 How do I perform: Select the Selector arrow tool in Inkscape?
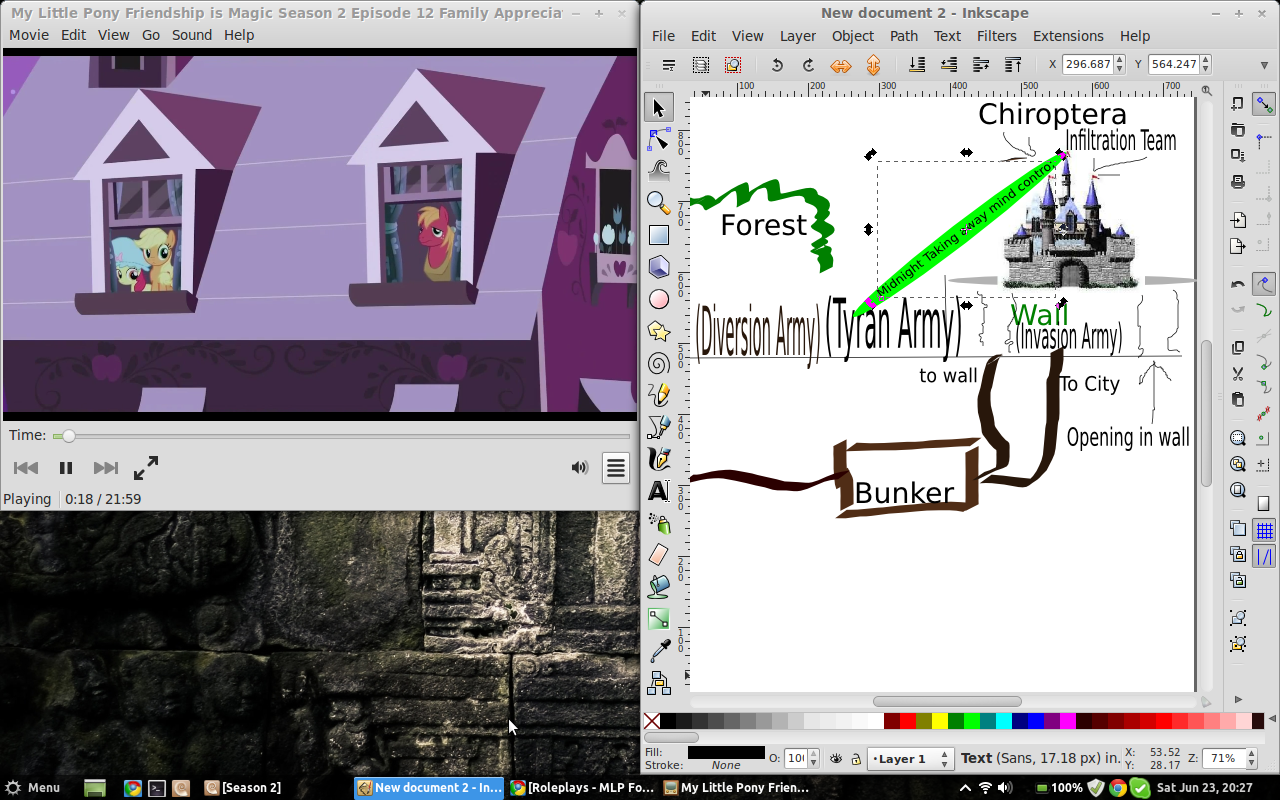click(658, 107)
